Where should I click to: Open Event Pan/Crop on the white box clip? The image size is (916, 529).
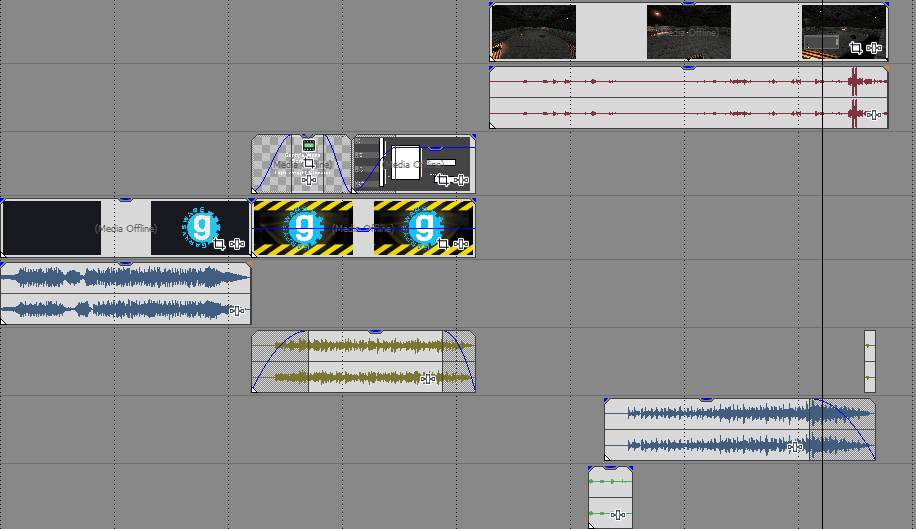point(442,180)
